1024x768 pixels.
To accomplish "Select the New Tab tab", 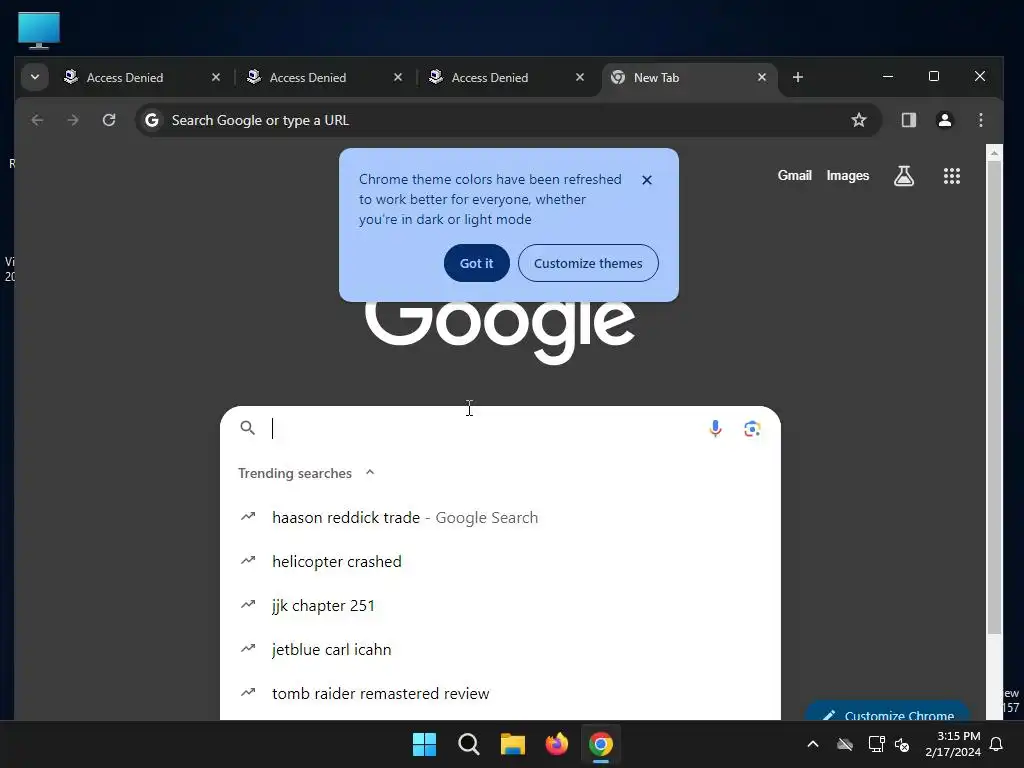I will [x=689, y=78].
